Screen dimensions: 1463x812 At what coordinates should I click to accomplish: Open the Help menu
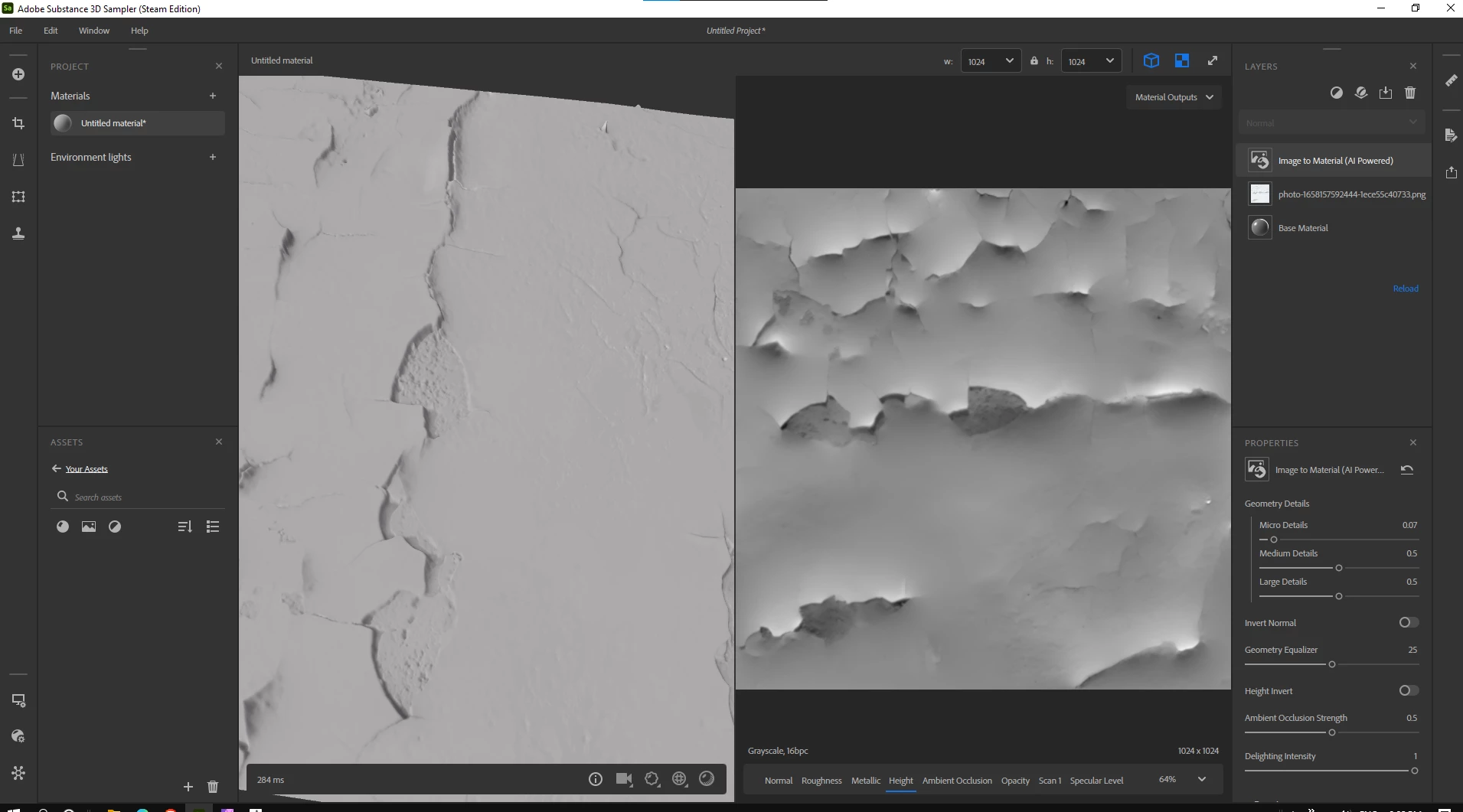tap(139, 31)
